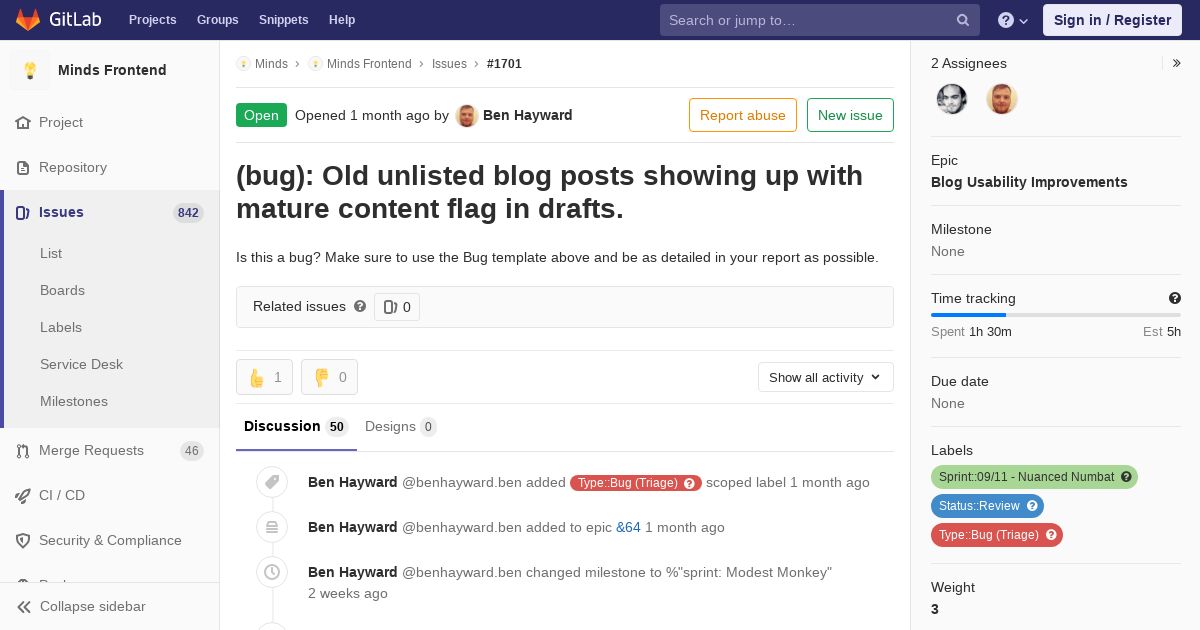This screenshot has width=1200, height=630.
Task: Click the Security & Compliance shield icon
Action: [x=23, y=540]
